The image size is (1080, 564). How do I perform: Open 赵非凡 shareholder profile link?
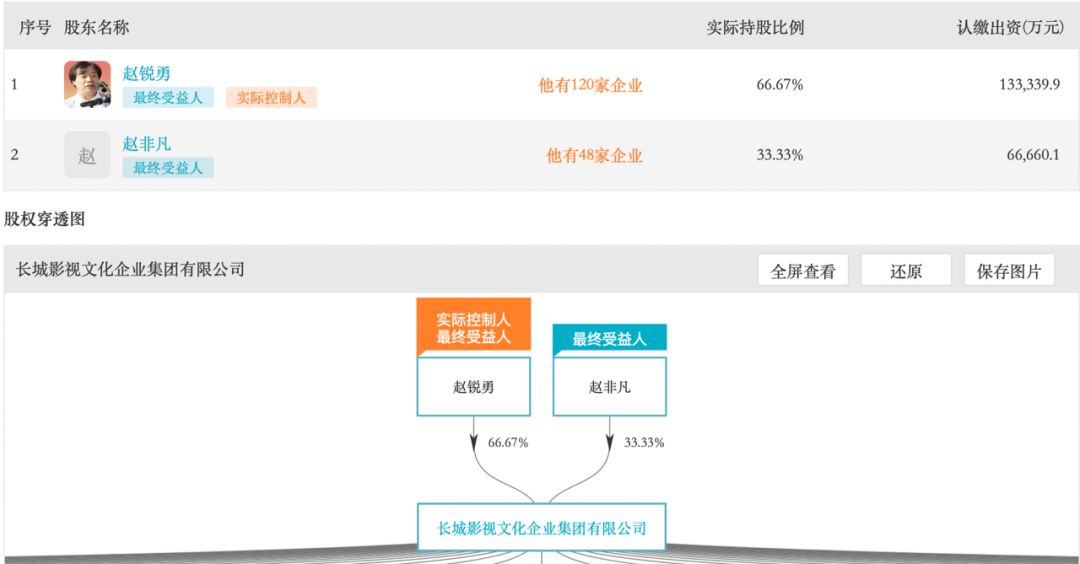pyautogui.click(x=146, y=144)
